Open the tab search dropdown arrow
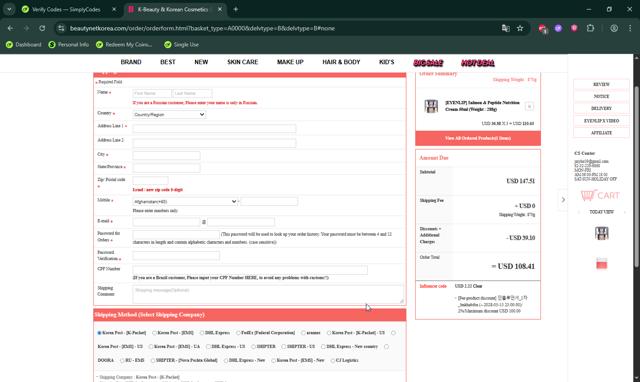640x382 pixels. [x=9, y=9]
